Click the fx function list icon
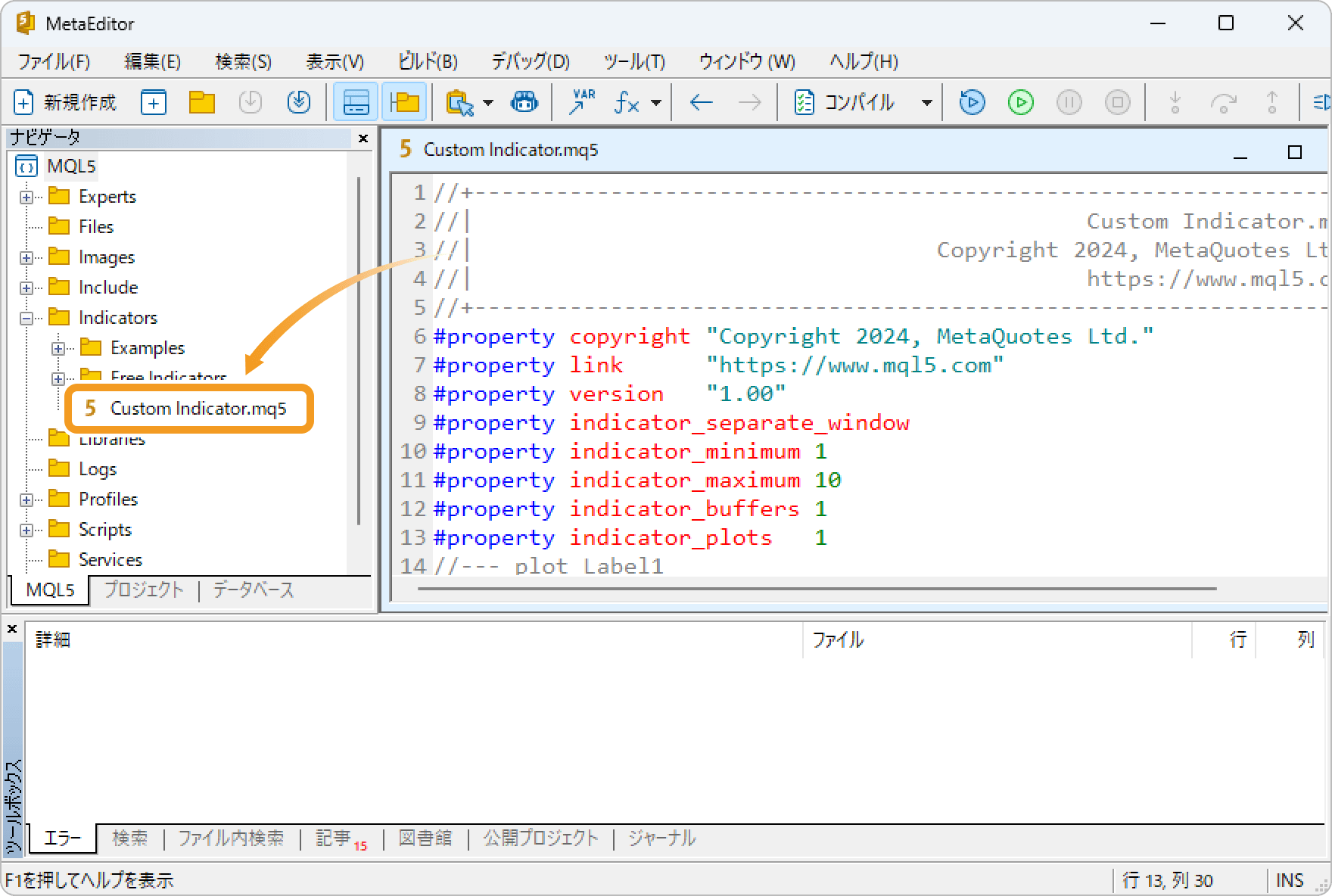Viewport: 1332px width, 896px height. click(627, 102)
